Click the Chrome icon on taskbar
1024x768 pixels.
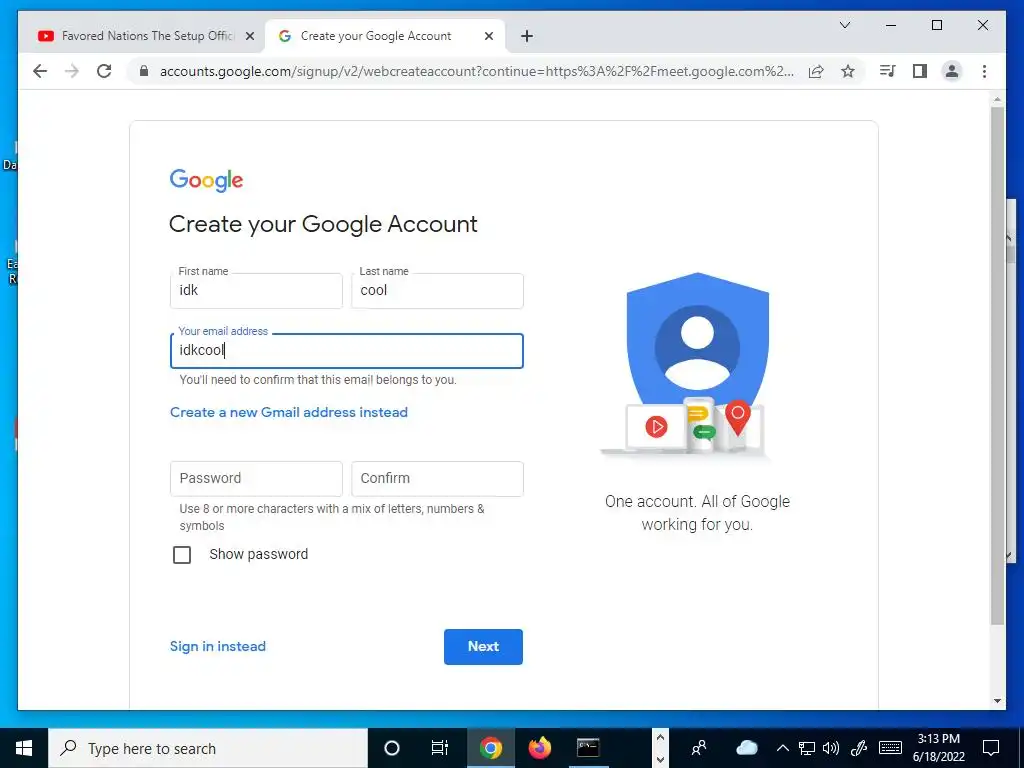[x=490, y=748]
